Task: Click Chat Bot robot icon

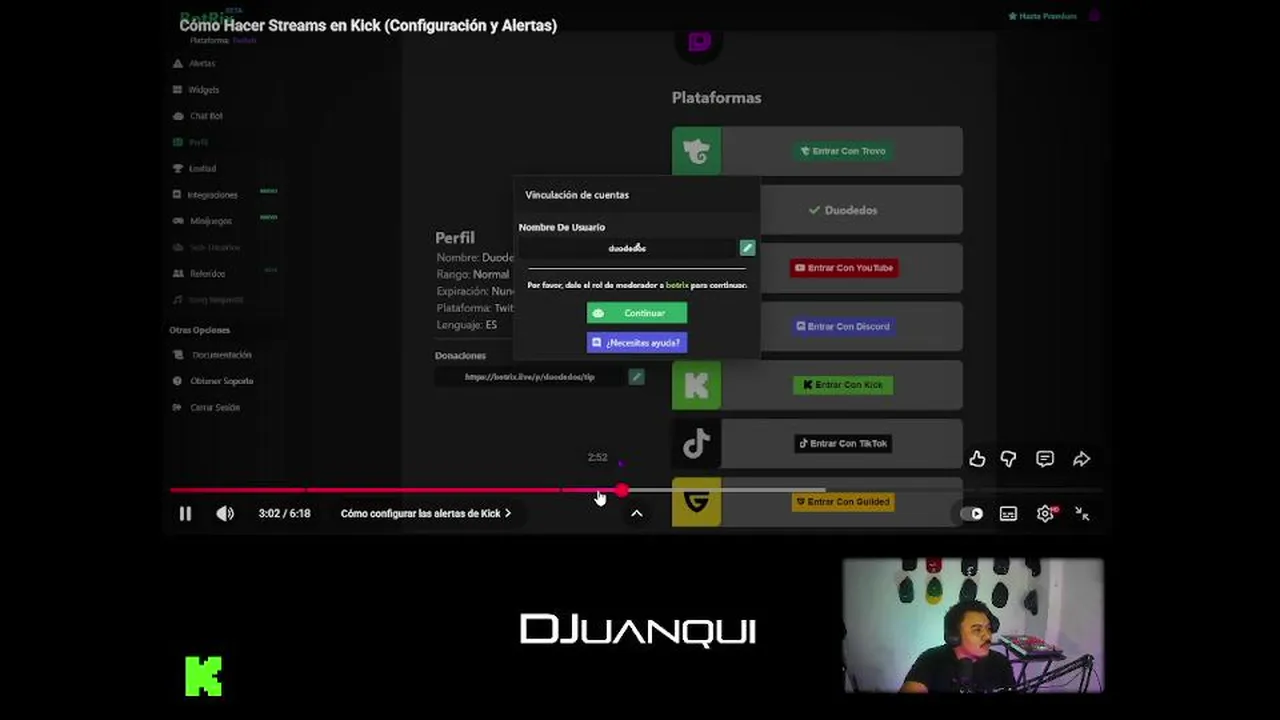Action: coord(177,116)
